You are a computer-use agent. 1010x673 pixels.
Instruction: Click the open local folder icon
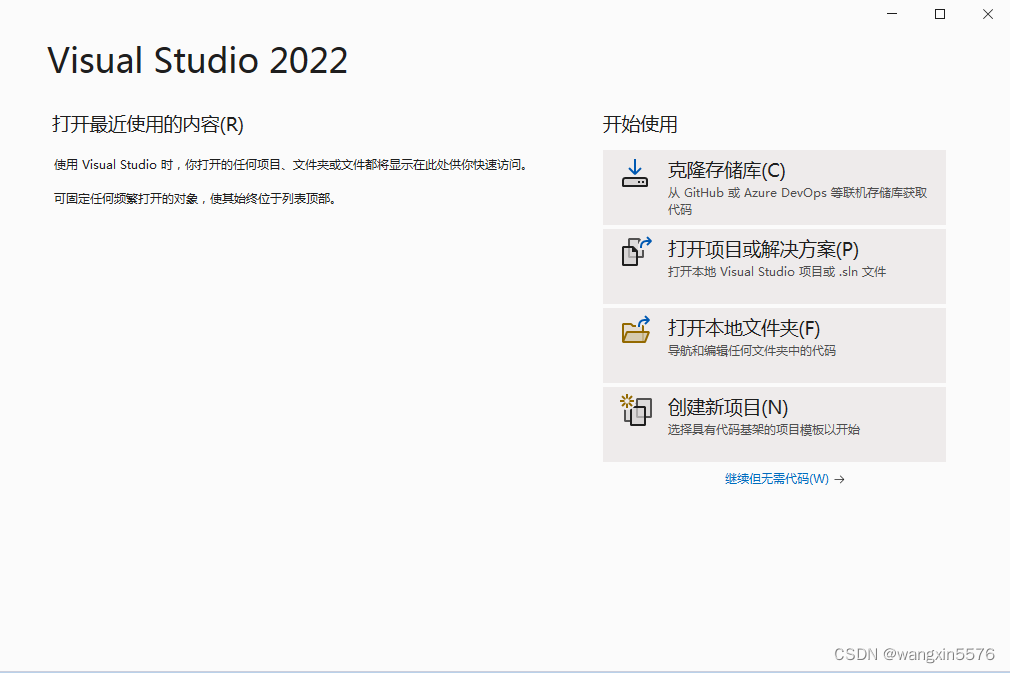tap(636, 330)
